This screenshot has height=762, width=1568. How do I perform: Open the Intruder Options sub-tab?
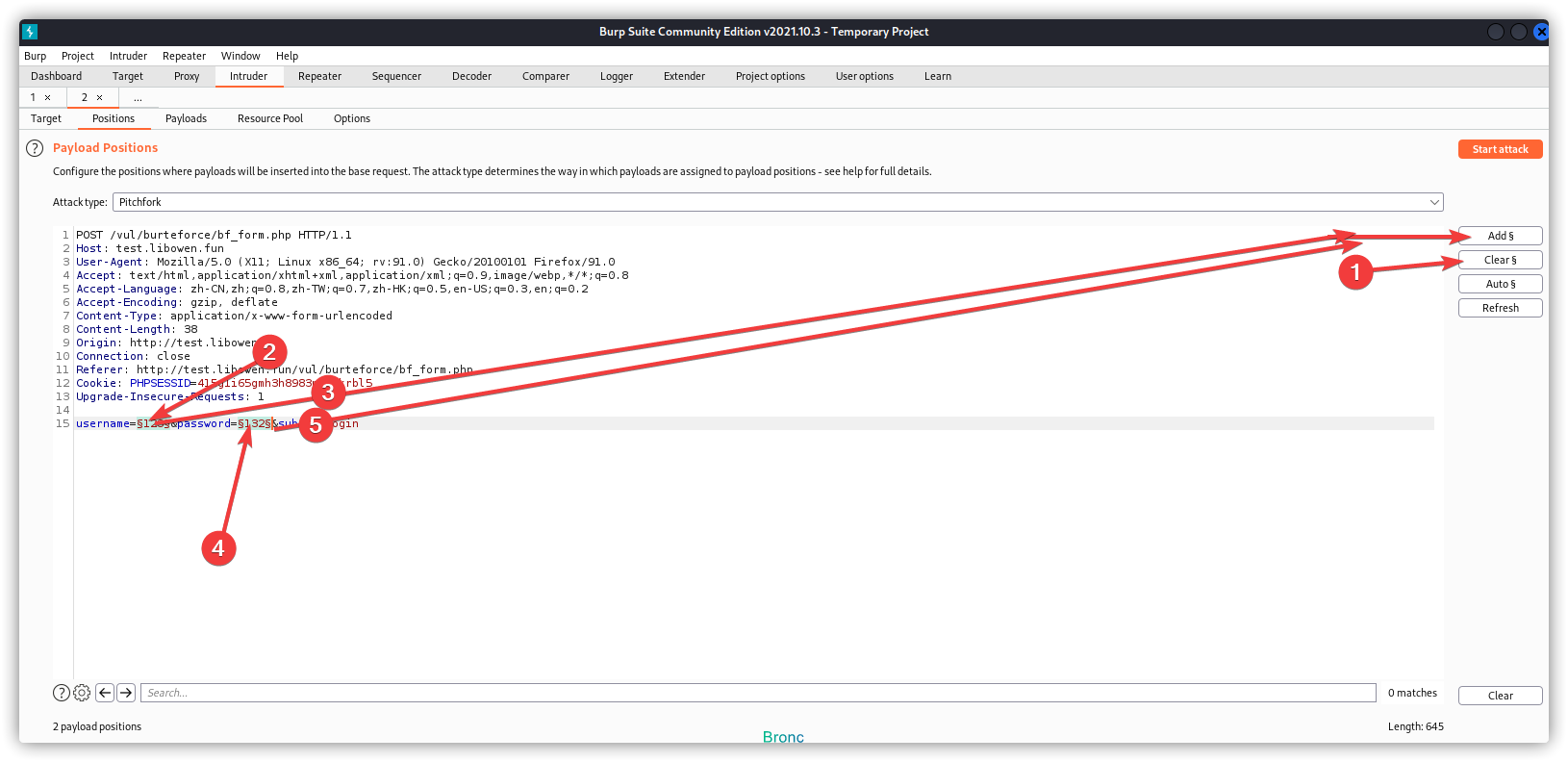(x=352, y=118)
